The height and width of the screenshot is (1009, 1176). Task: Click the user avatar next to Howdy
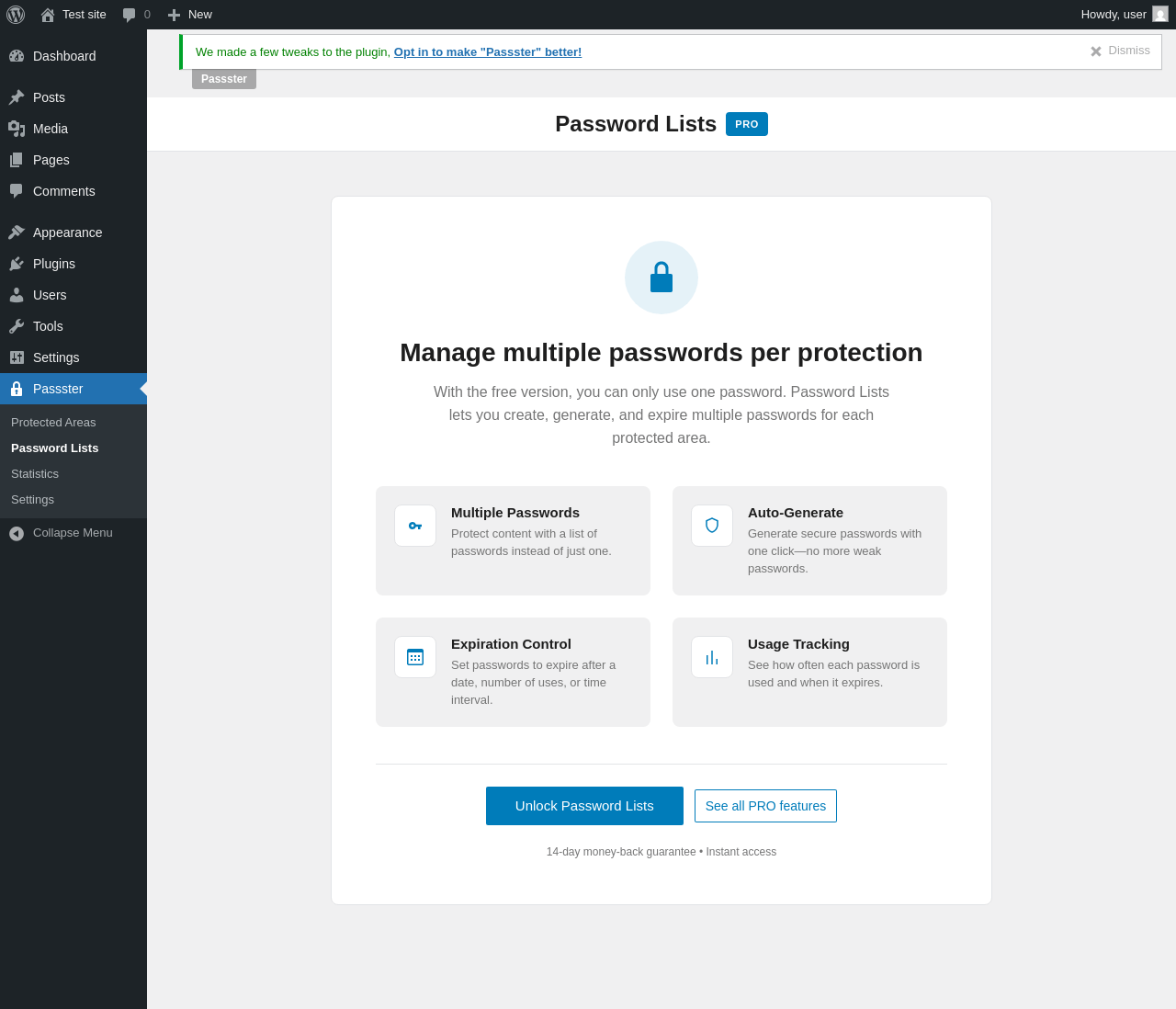click(x=1160, y=14)
